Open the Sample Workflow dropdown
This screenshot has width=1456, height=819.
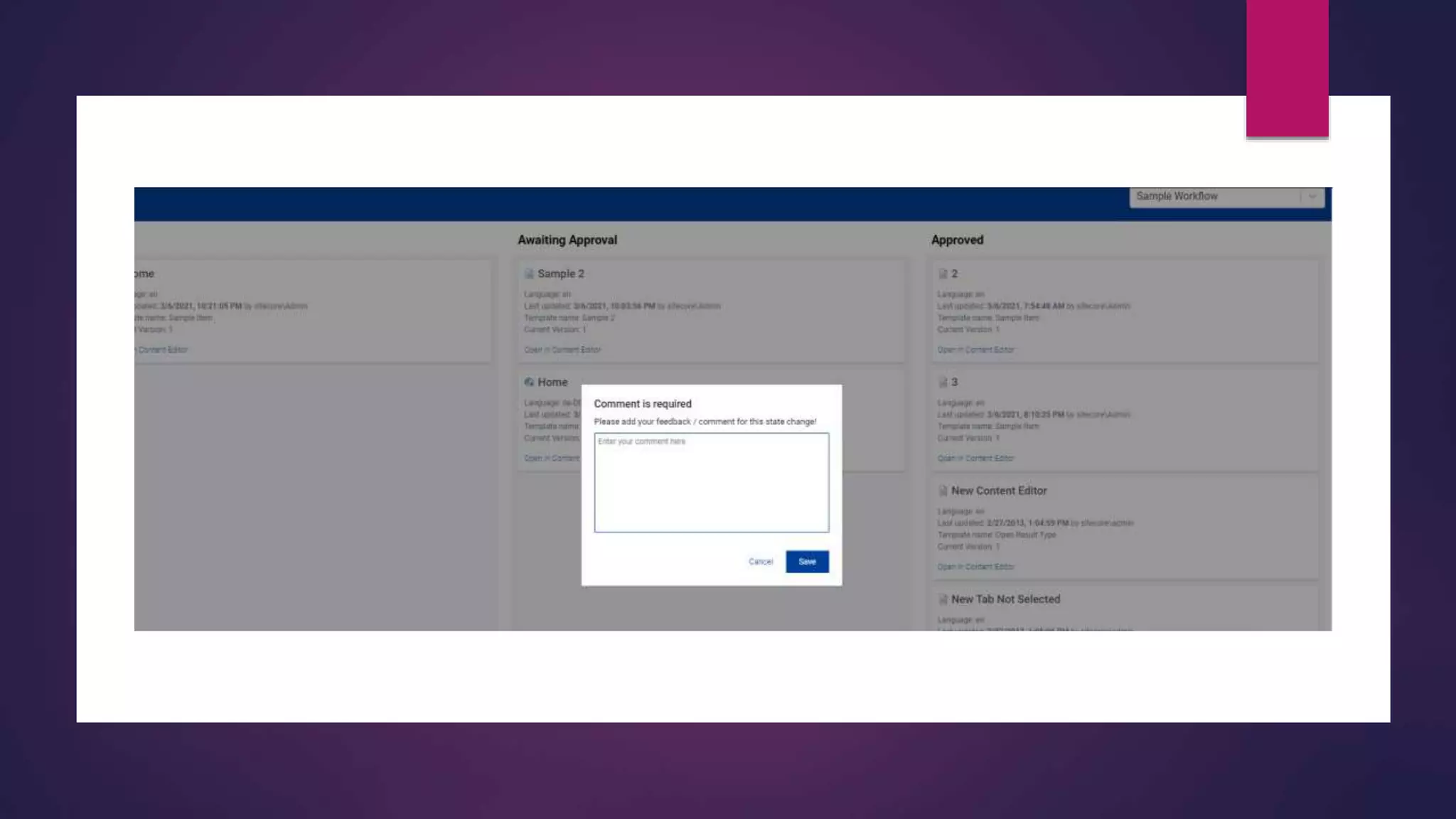point(1216,196)
